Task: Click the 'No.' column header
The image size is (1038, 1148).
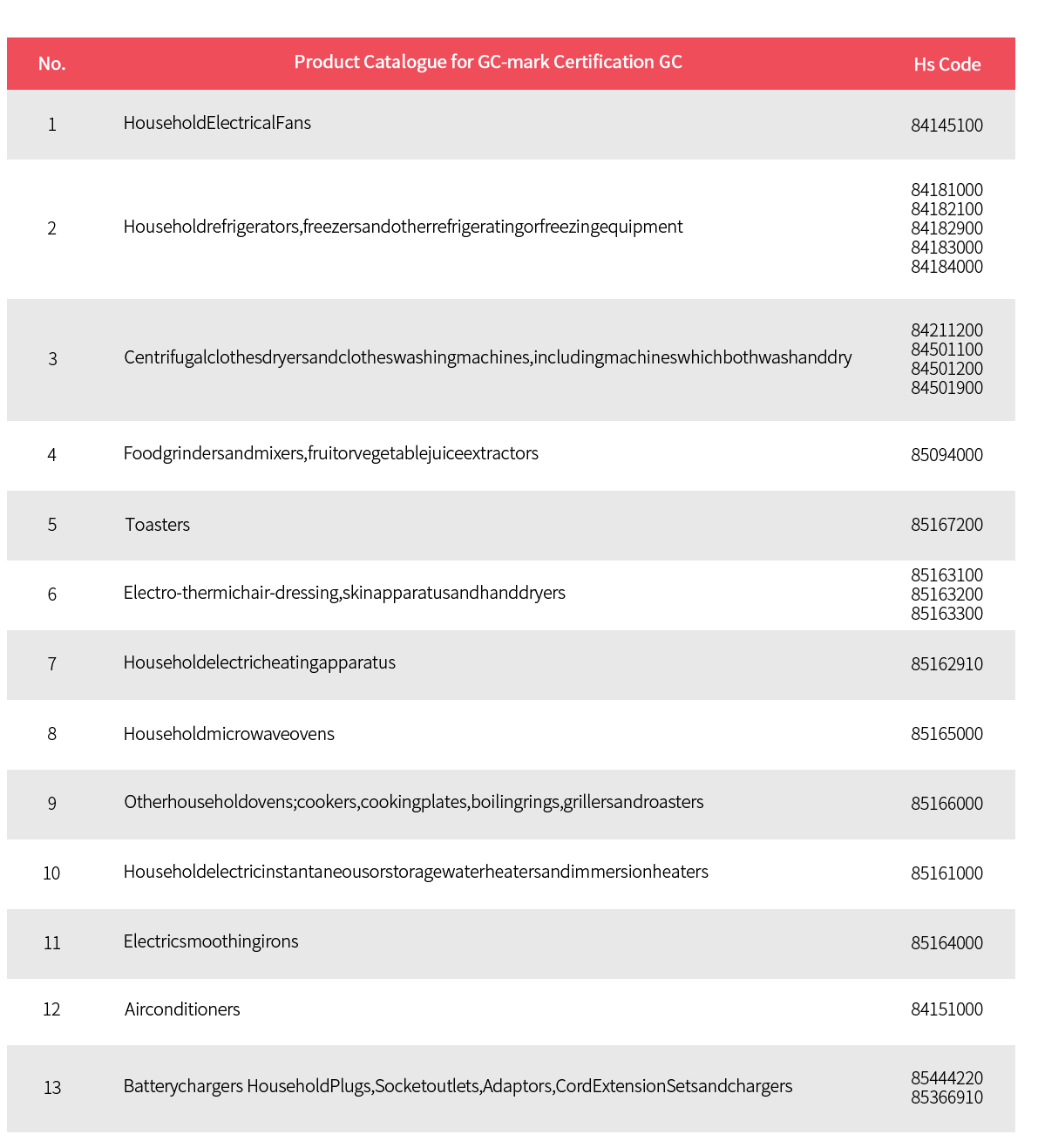Action: tap(52, 64)
